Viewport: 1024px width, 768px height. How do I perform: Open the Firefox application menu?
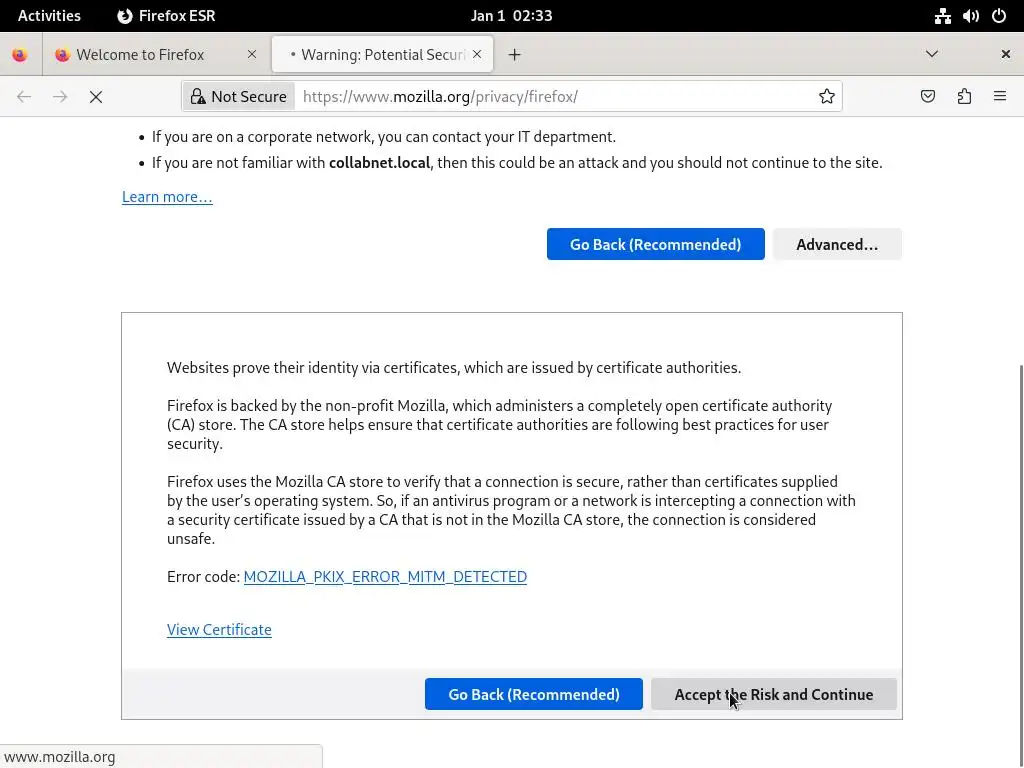(x=1000, y=97)
